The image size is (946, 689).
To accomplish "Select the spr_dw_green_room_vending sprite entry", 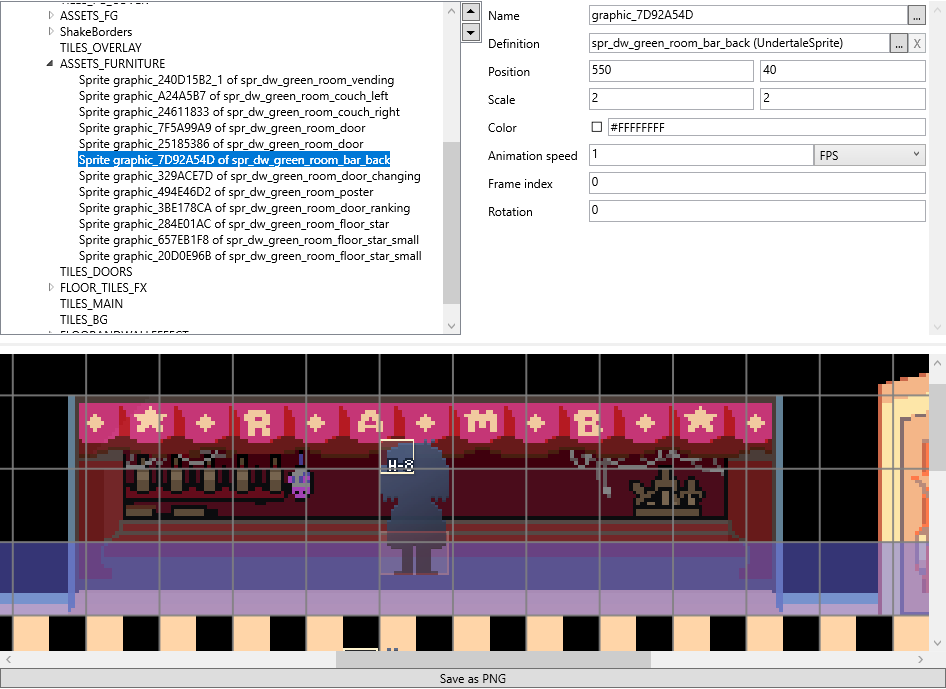I will tap(236, 80).
